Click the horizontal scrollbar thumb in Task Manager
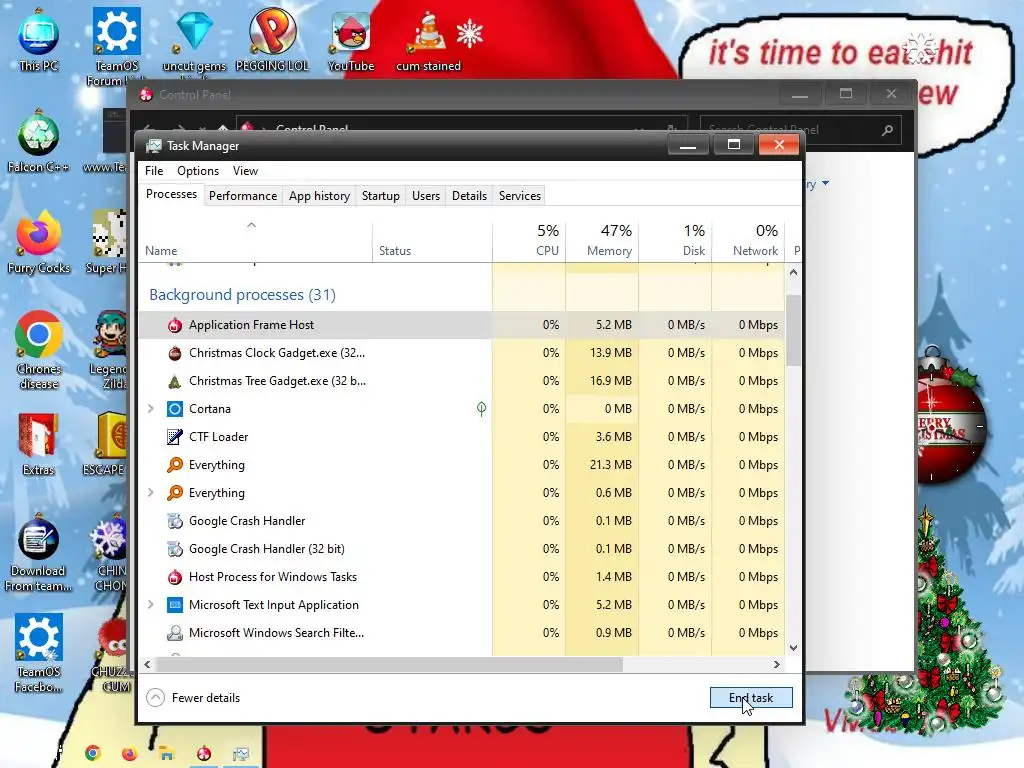This screenshot has height=768, width=1024. (x=390, y=665)
